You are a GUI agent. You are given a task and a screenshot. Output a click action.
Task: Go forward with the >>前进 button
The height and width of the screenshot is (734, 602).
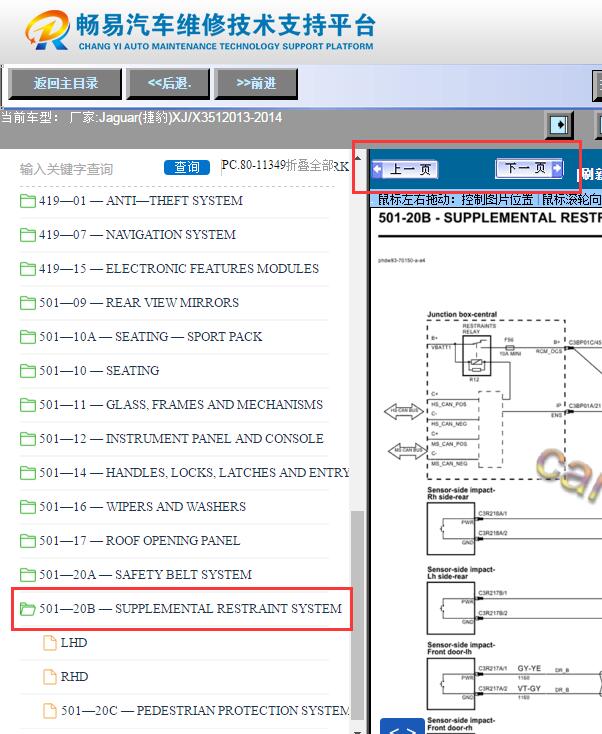coord(256,84)
